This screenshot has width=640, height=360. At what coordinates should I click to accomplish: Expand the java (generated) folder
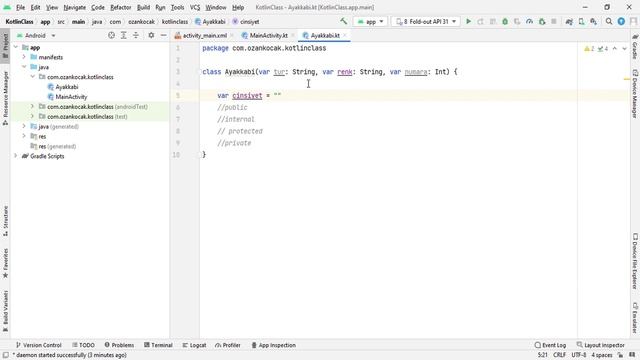(x=24, y=127)
